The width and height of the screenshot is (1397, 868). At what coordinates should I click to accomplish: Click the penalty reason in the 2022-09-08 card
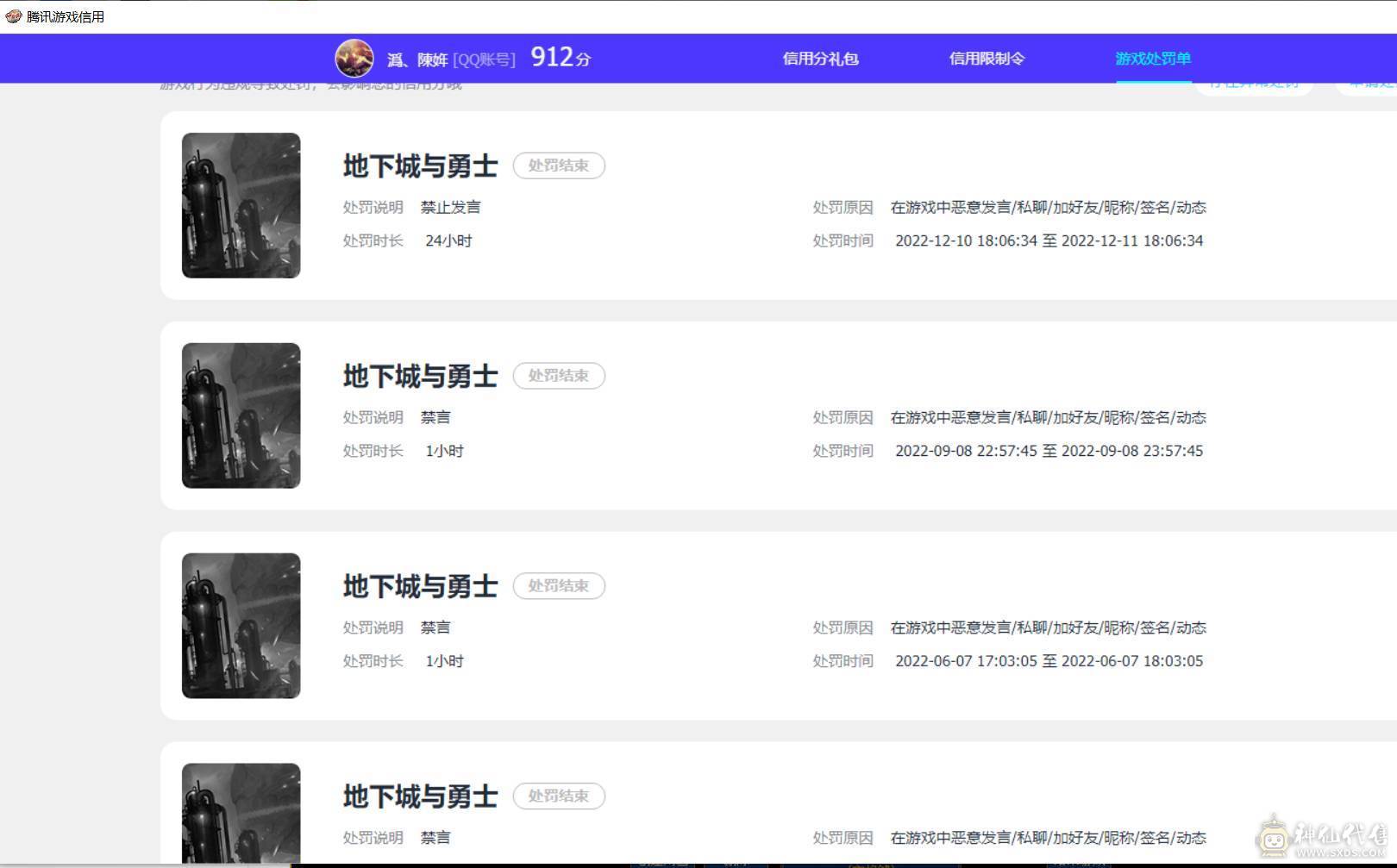pos(1049,417)
